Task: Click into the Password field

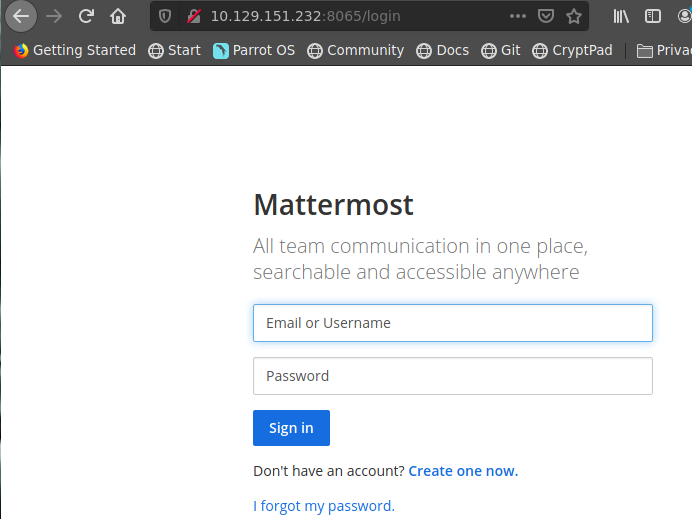Action: tap(452, 376)
